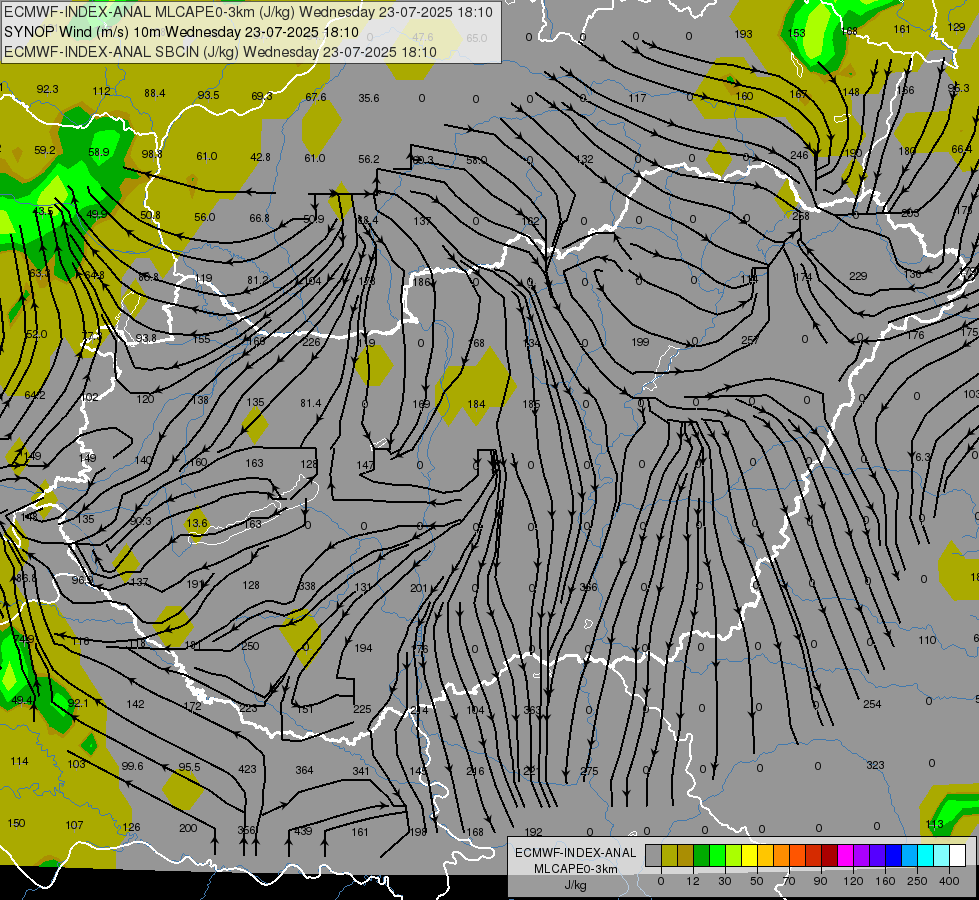Click the legend unit label J/kg
Viewport: 979px width, 900px height.
(x=576, y=885)
